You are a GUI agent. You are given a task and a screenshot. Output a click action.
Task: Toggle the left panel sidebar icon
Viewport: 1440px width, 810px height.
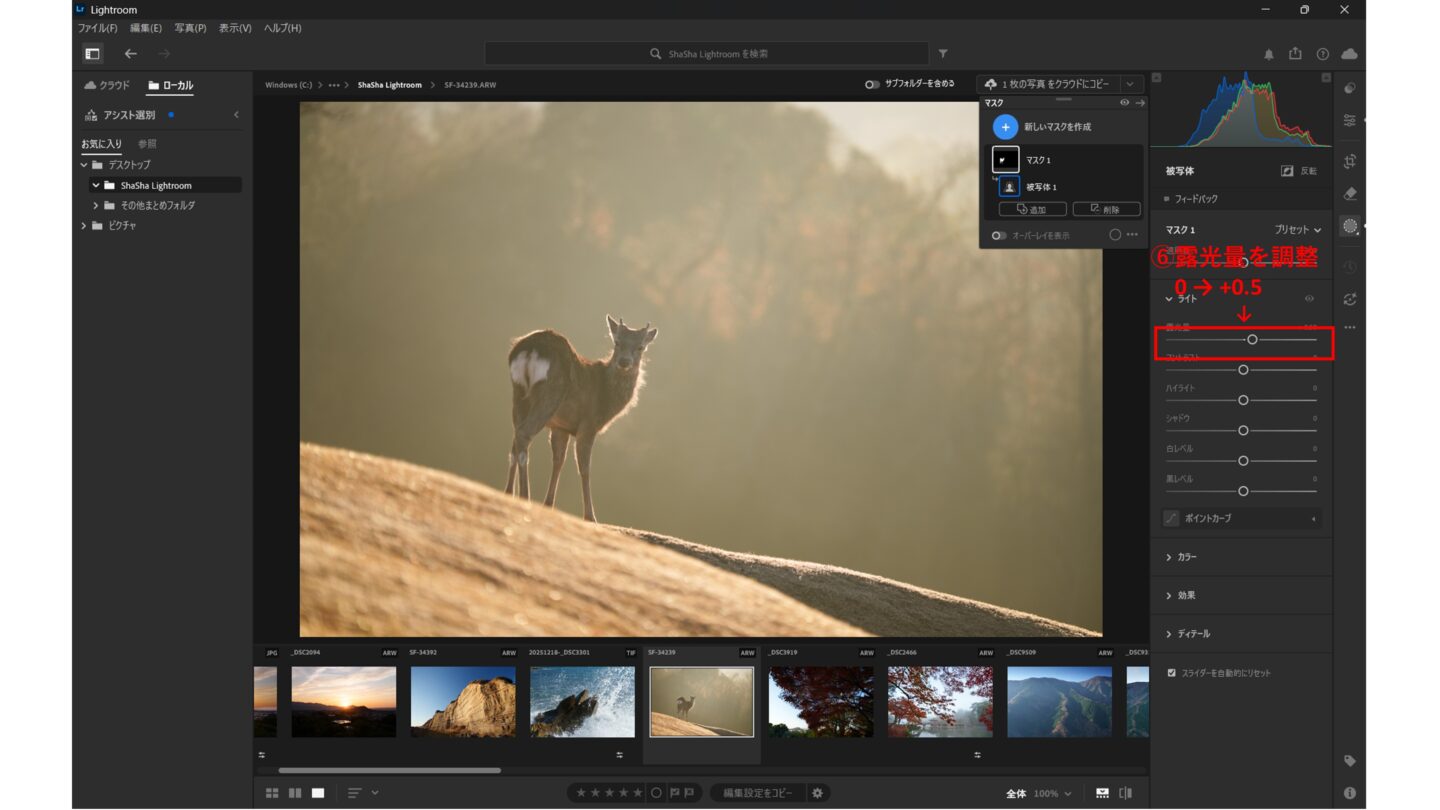tap(92, 54)
